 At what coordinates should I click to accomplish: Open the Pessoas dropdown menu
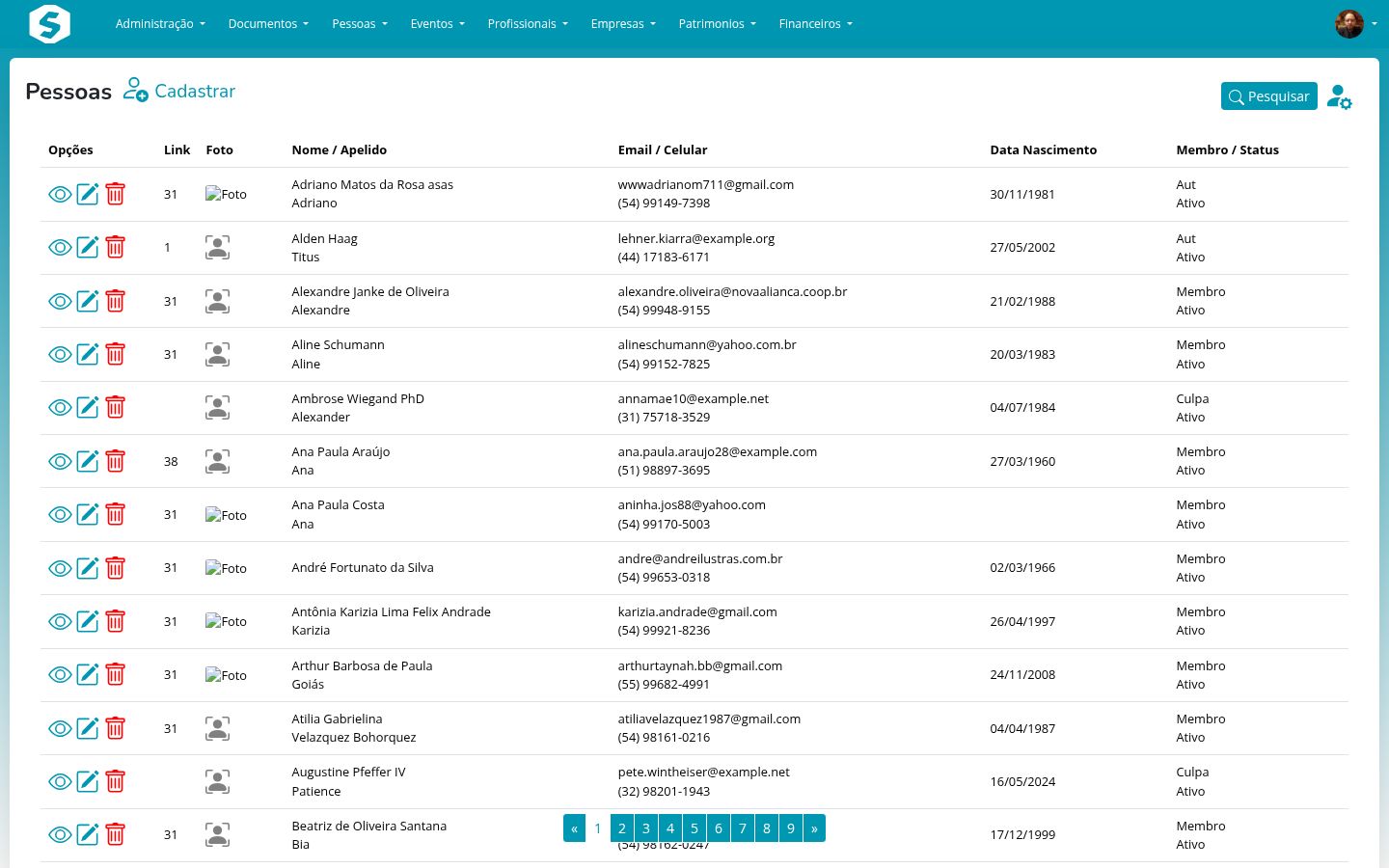(360, 24)
